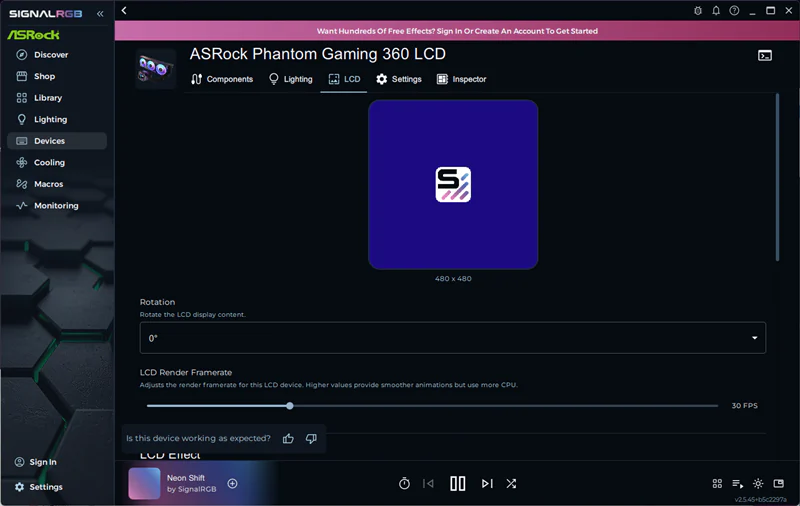Click the free effects sign-in banner
This screenshot has width=800, height=506.
pos(457,31)
